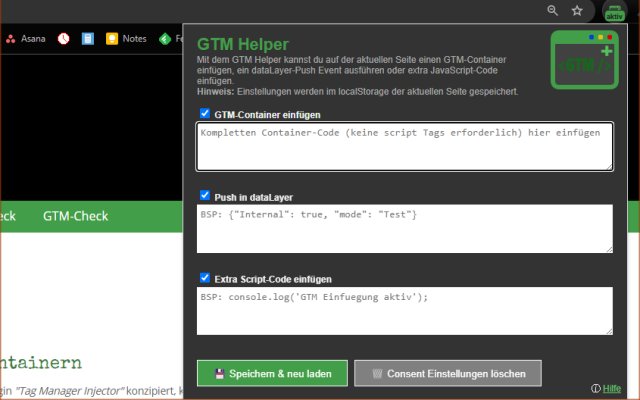This screenshot has width=640, height=400.
Task: Open the green diamond bookmark icon
Action: (x=165, y=39)
